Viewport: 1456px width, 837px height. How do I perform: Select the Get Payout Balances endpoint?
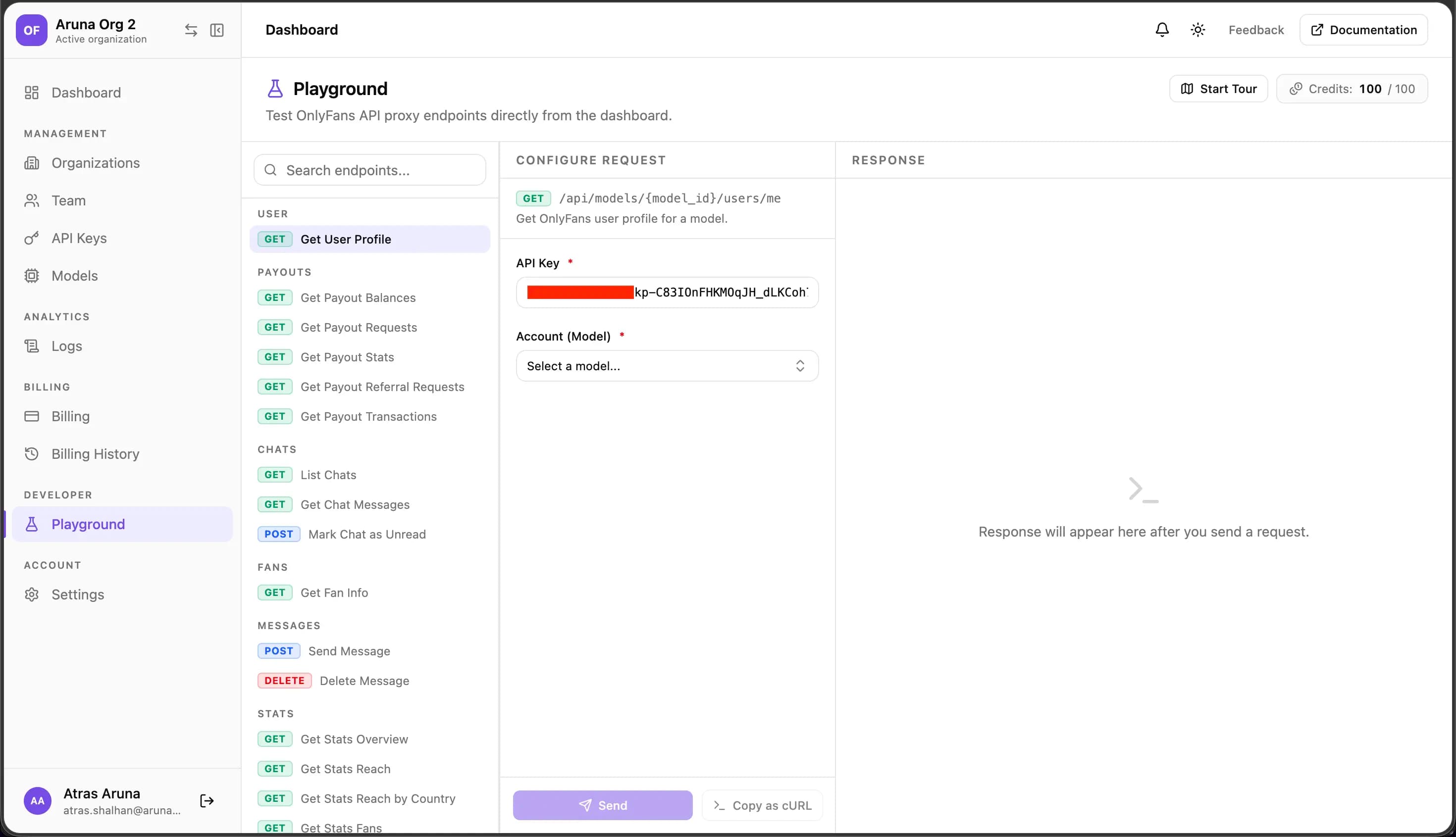tap(370, 298)
